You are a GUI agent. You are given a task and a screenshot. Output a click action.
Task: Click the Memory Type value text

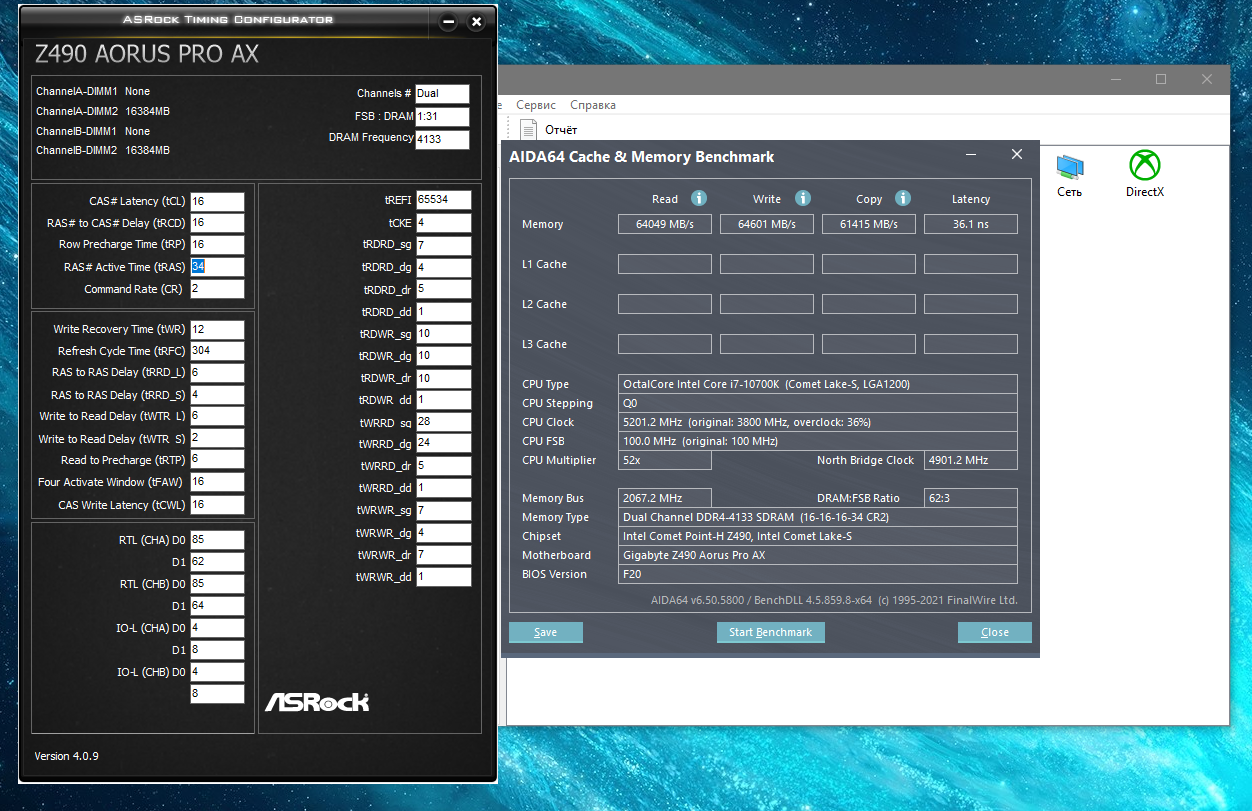pyautogui.click(x=756, y=517)
